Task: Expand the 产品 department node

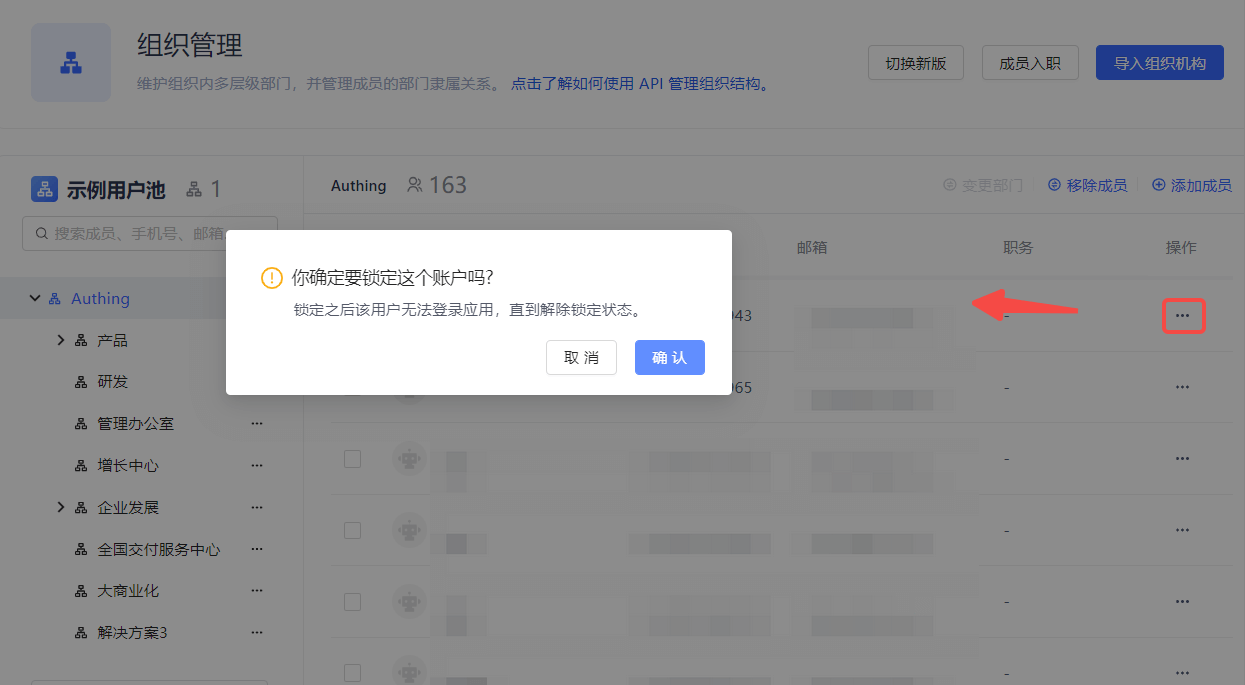Action: [61, 341]
